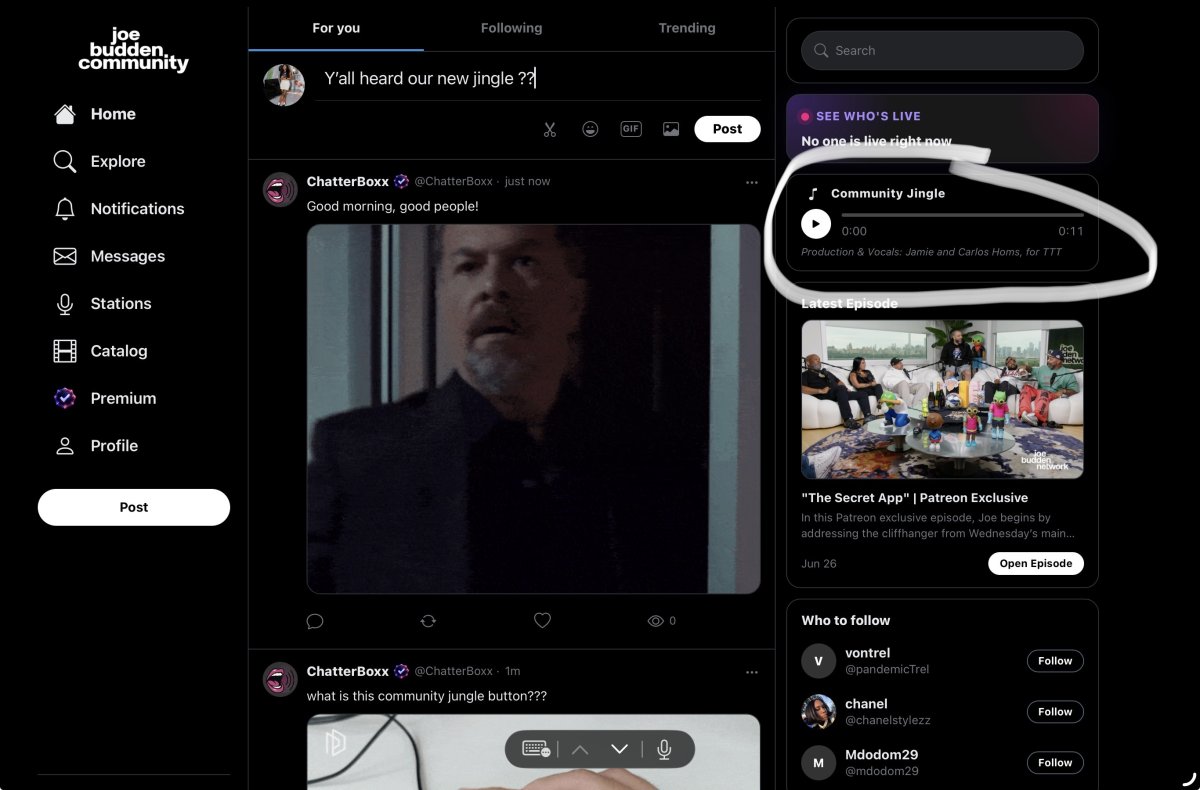Add a GIF to the post
This screenshot has width=1200, height=790.
(x=630, y=129)
